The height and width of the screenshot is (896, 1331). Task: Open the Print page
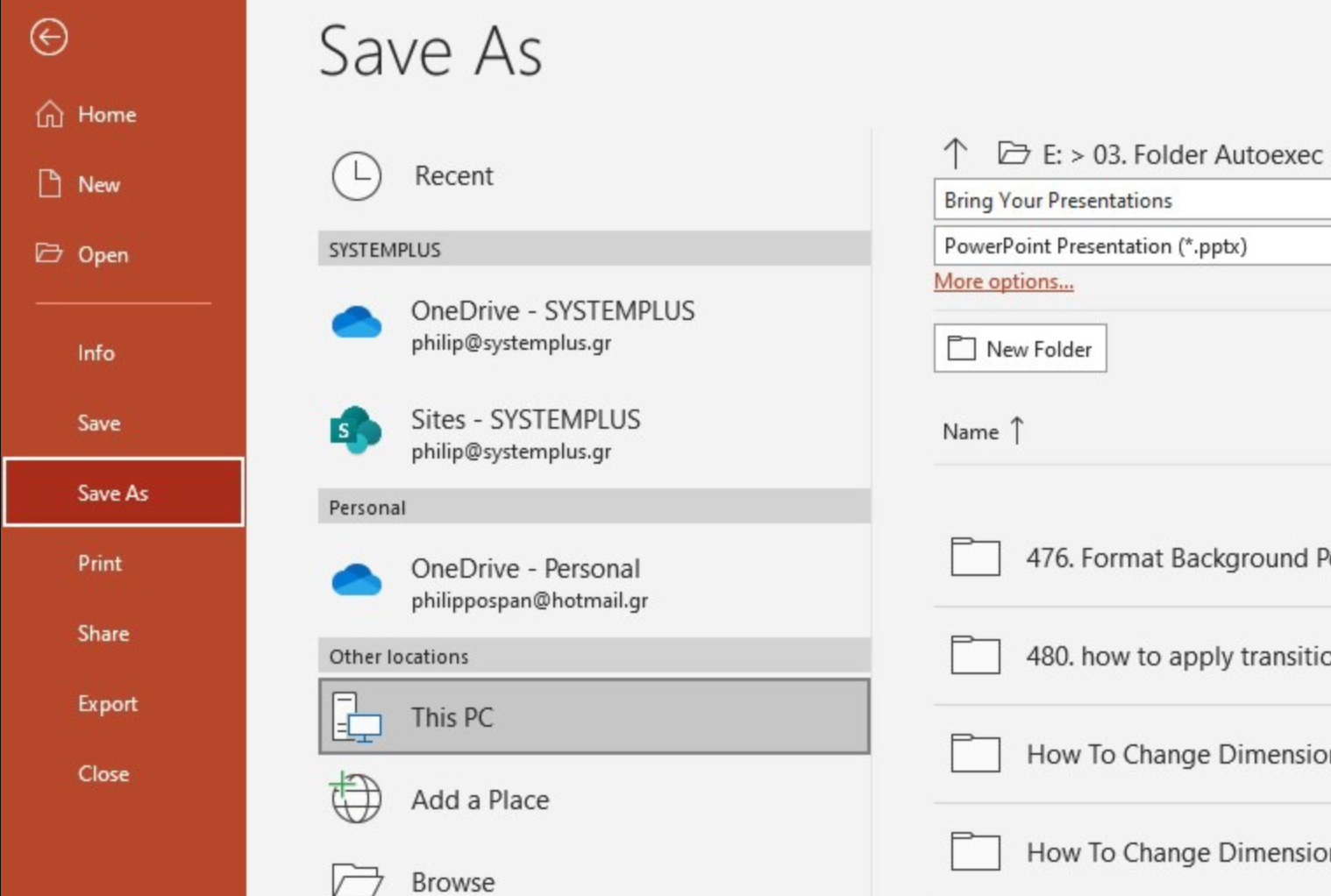click(123, 563)
